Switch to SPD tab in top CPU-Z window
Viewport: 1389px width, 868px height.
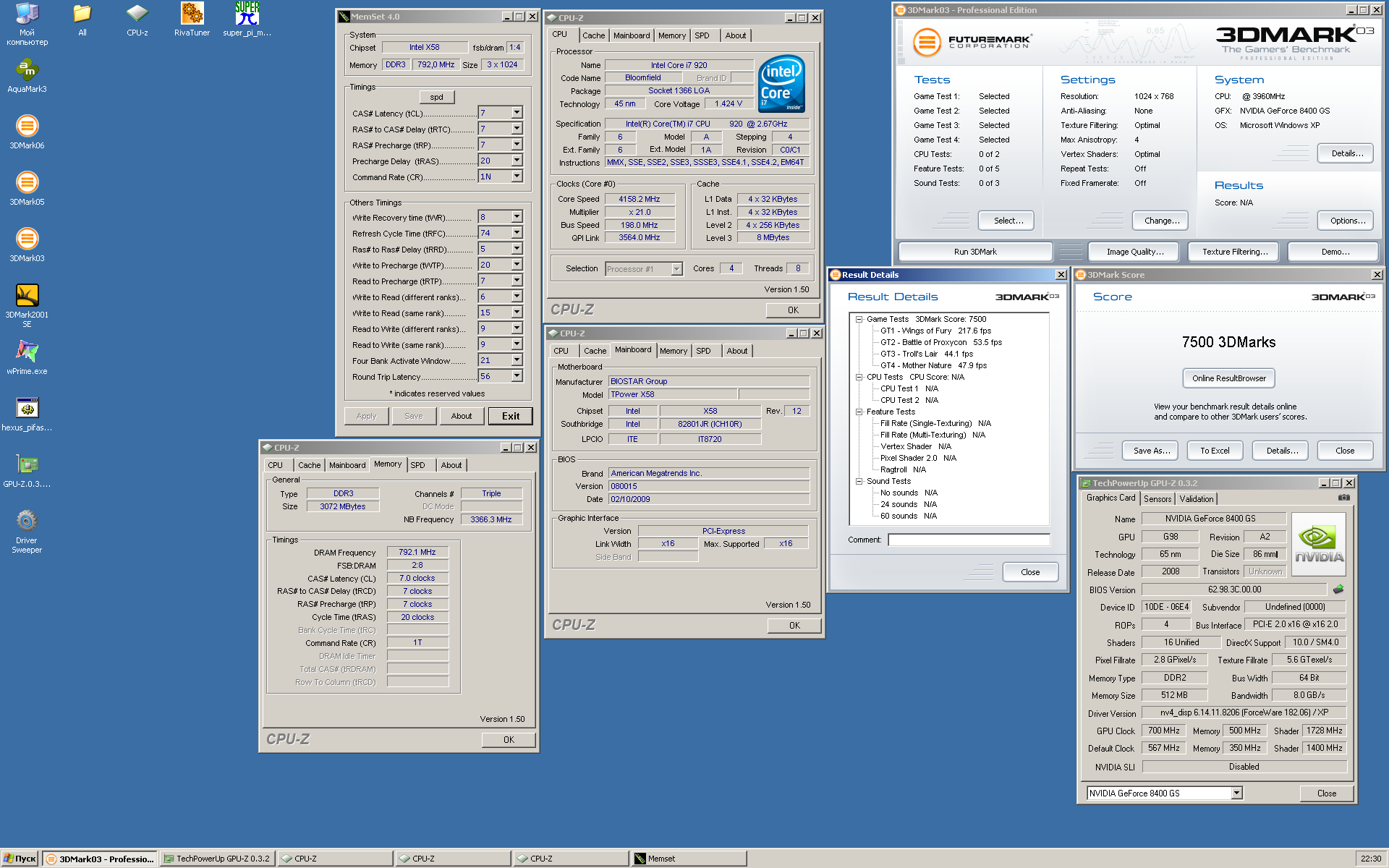(x=702, y=35)
